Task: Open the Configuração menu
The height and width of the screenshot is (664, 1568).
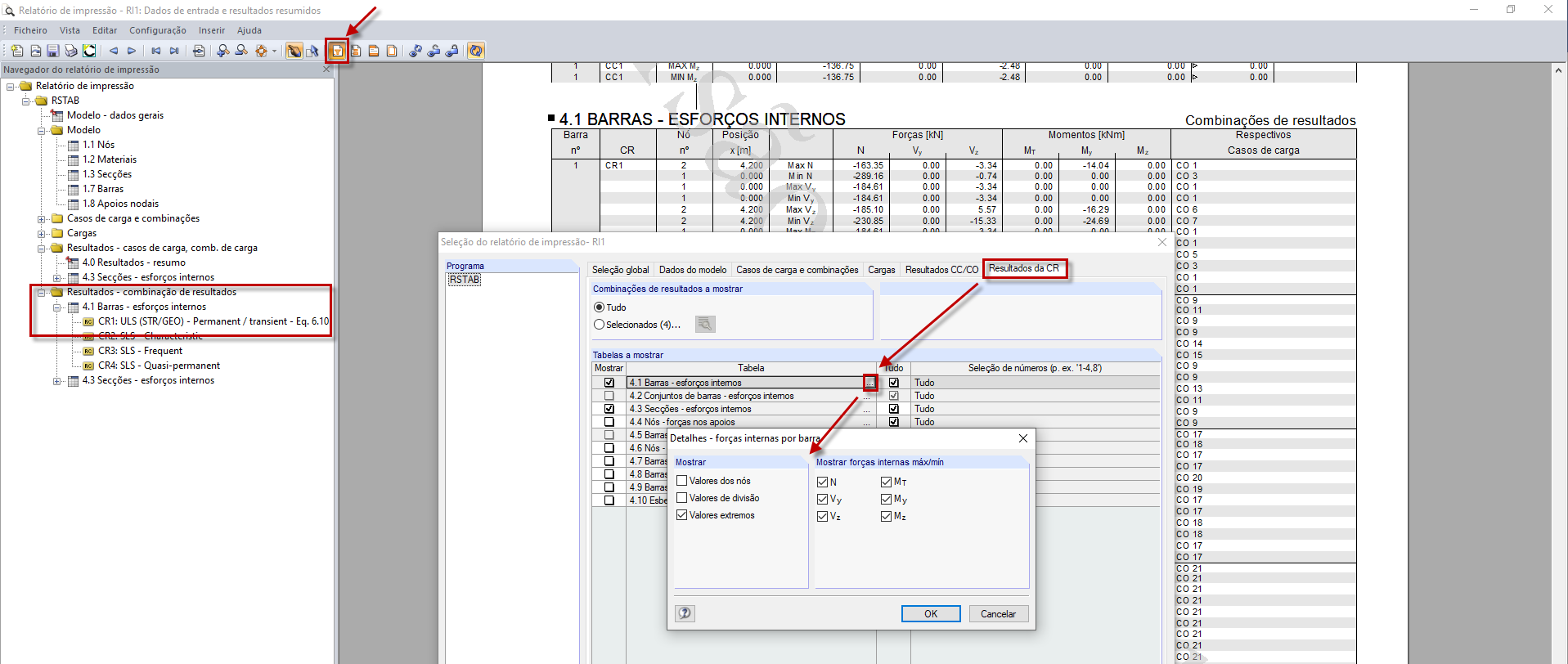Action: tap(158, 30)
